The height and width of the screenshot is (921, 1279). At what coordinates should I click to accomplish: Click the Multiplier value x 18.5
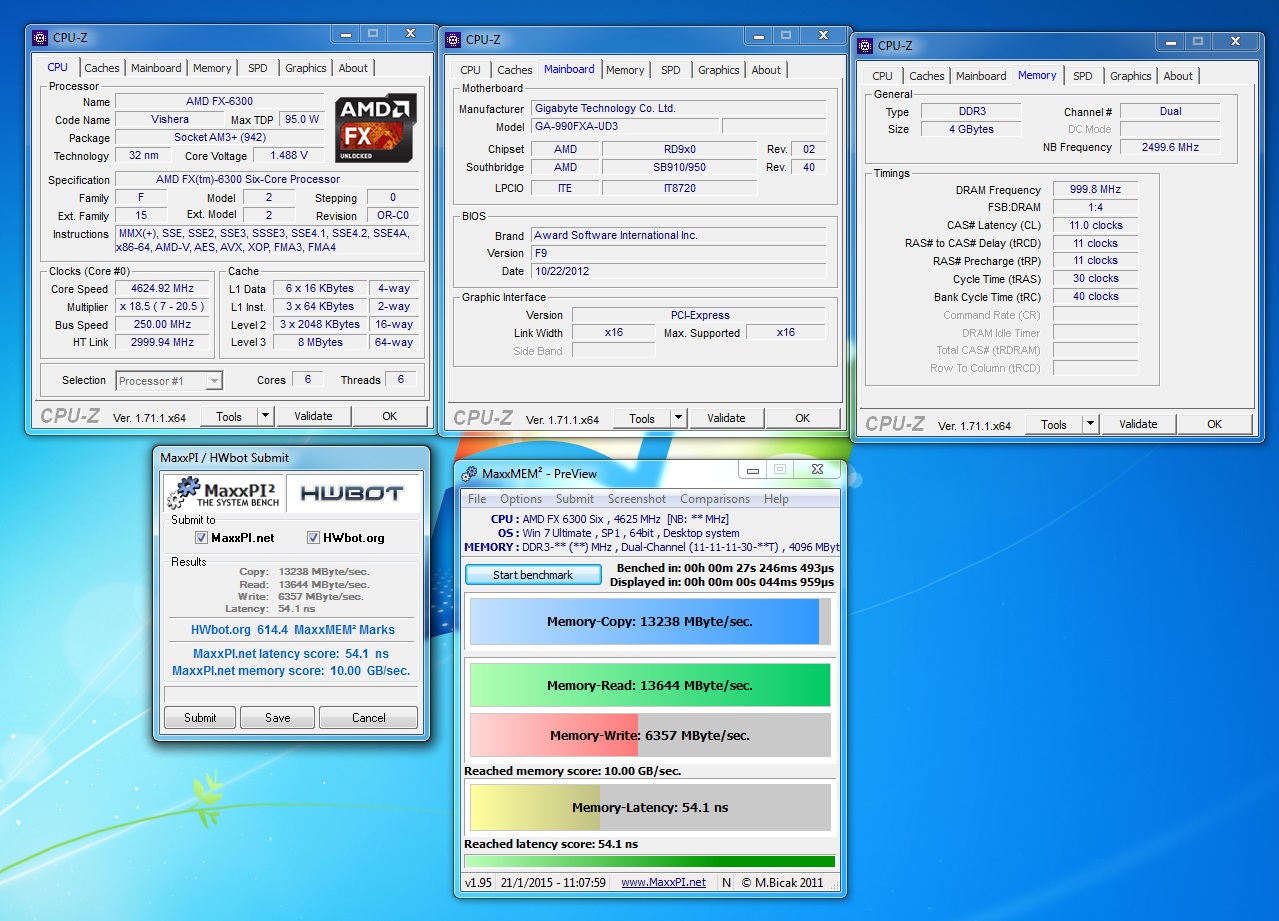(163, 307)
